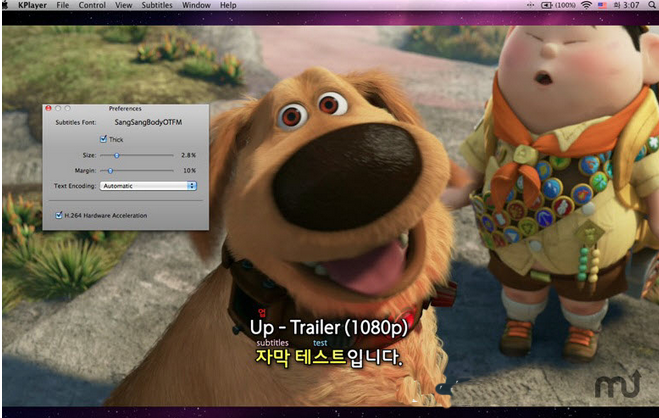Toggle the Thick subtitle checkbox
Image resolution: width=659 pixels, height=418 pixels.
[x=103, y=139]
